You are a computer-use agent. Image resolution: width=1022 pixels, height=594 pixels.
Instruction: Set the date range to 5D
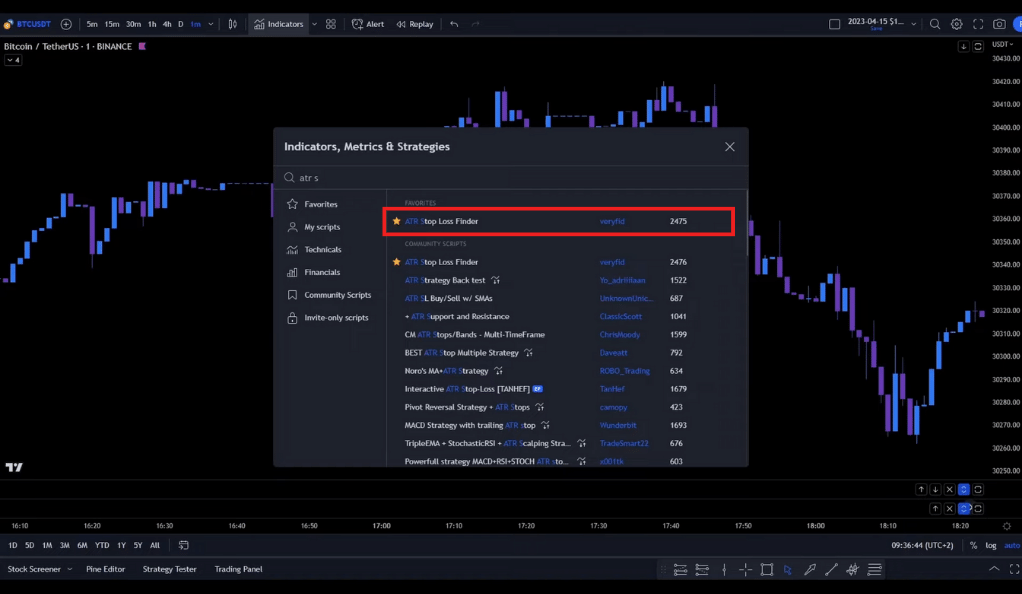pyautogui.click(x=29, y=545)
